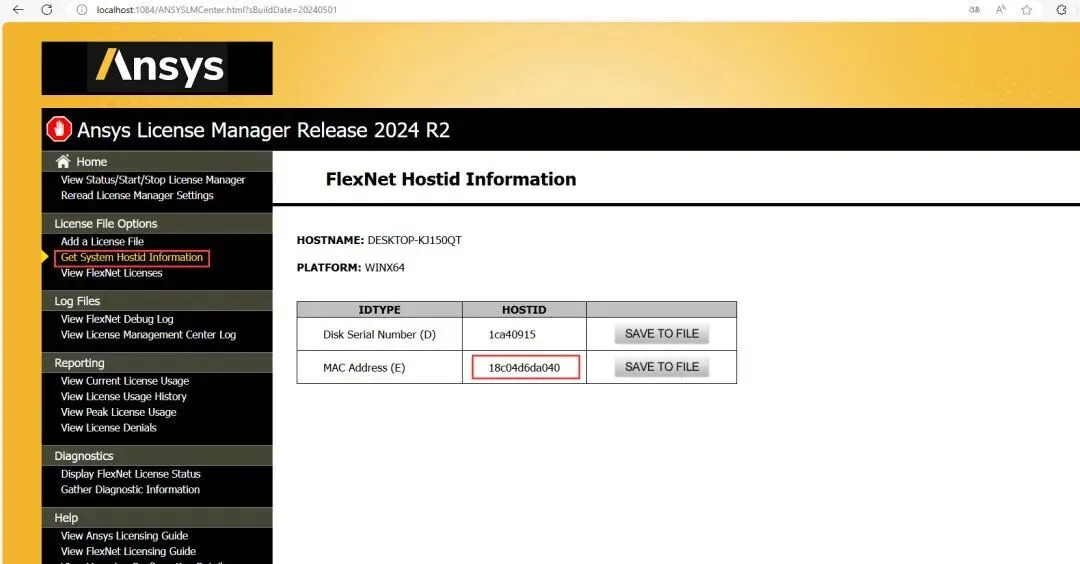
Task: Open View FlexNet Debug Log
Action: pos(117,320)
